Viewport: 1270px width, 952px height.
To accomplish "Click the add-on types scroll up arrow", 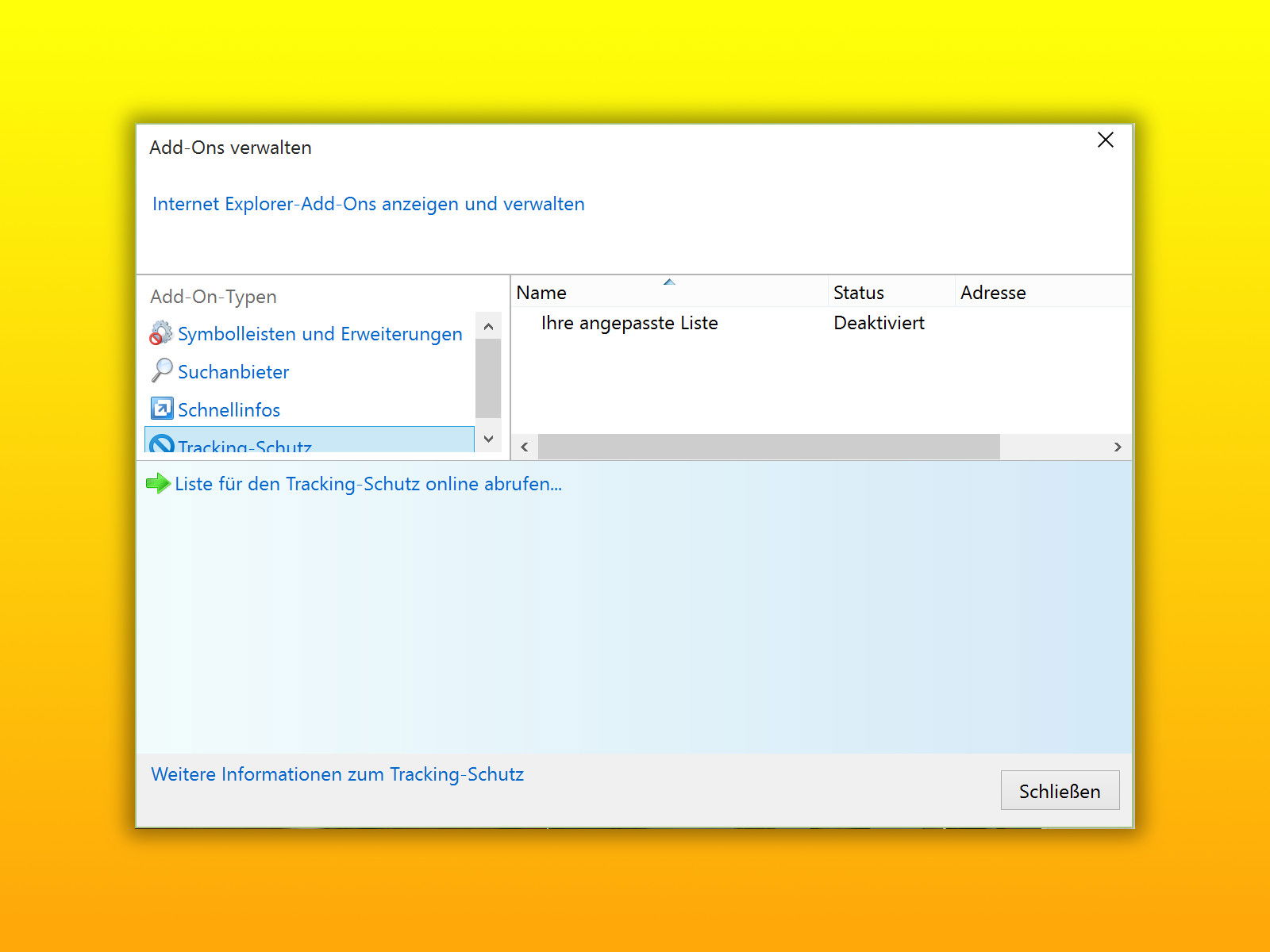I will [x=488, y=326].
